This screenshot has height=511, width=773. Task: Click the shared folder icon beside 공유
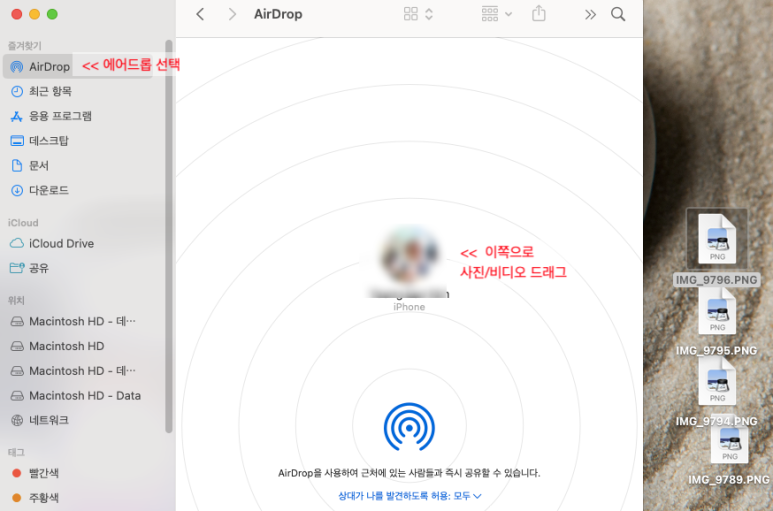pyautogui.click(x=17, y=268)
